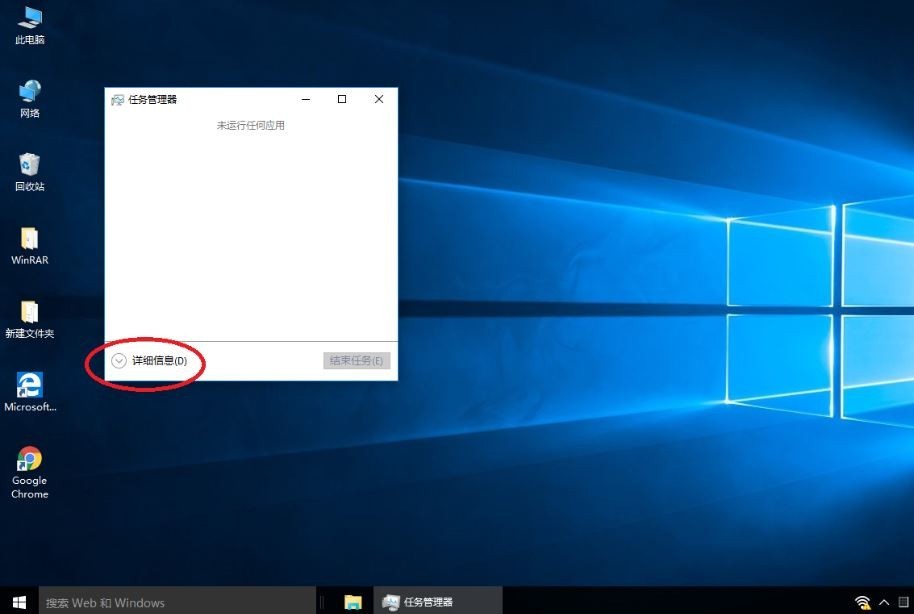Open the touch keyboard tray icon
The image size is (914, 614).
(902, 602)
